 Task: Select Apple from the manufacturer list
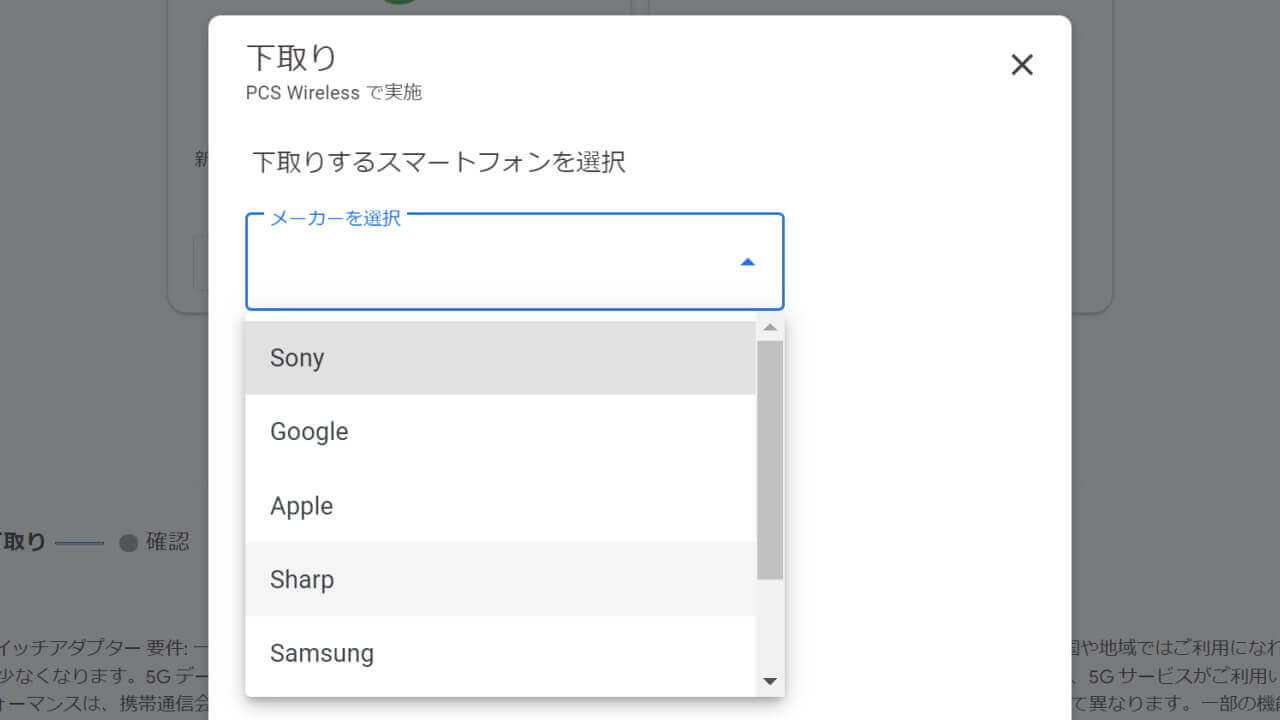[301, 505]
